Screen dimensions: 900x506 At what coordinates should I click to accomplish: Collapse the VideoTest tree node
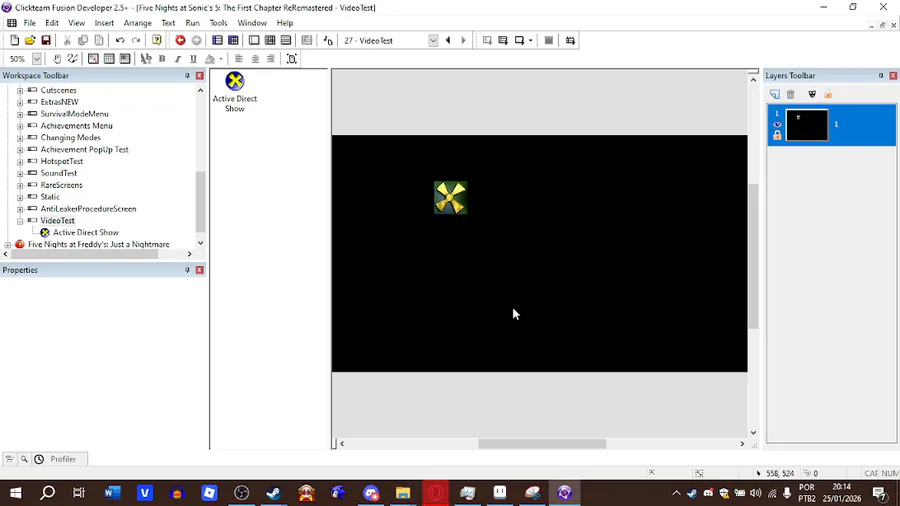(x=20, y=221)
